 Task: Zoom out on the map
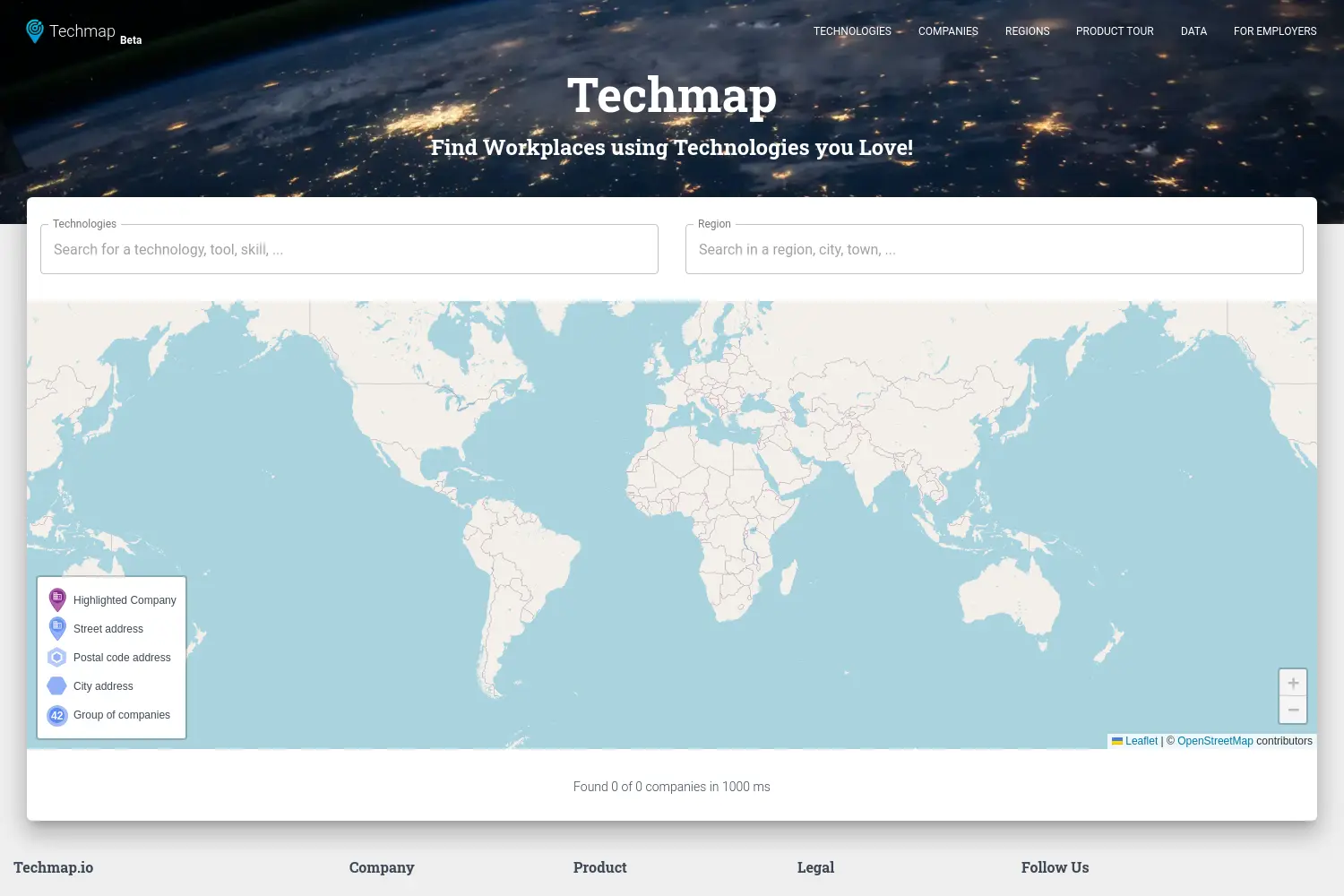(1293, 710)
